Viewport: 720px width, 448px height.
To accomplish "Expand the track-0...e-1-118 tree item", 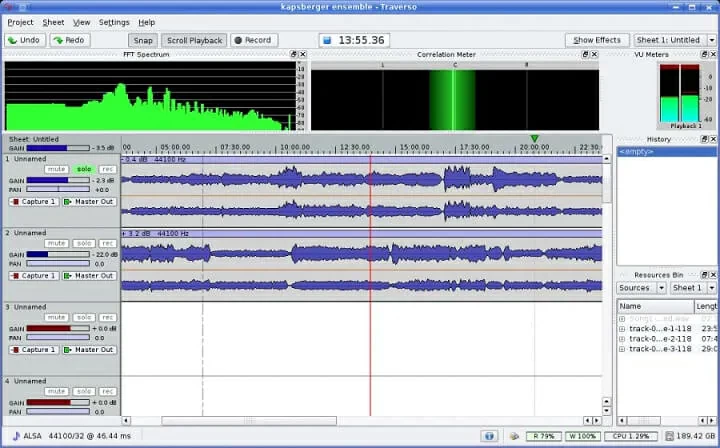I will tap(622, 329).
